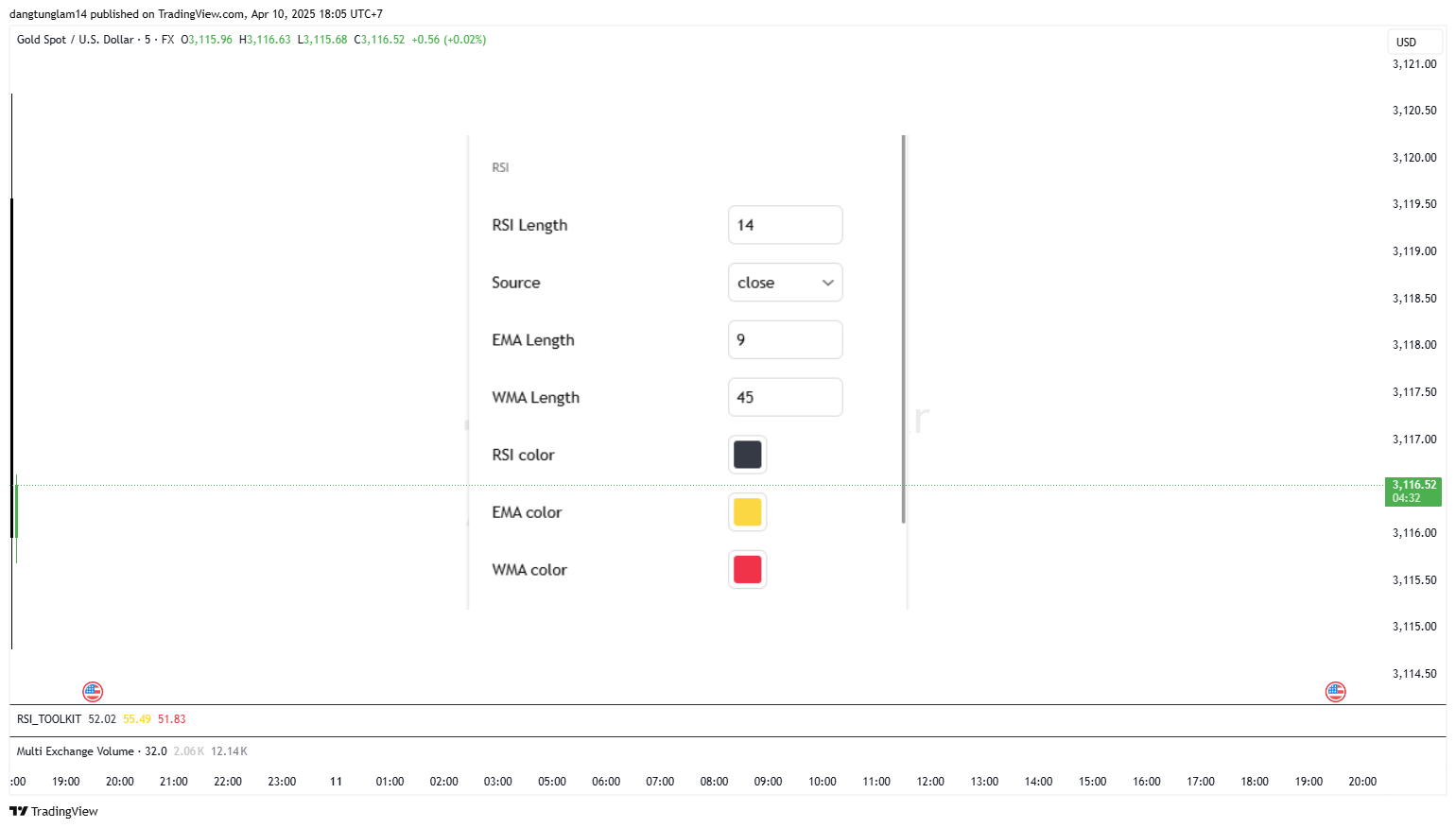The height and width of the screenshot is (828, 1456).
Task: Click the Gold Spot / U.S. Dollar title
Action: (76, 40)
